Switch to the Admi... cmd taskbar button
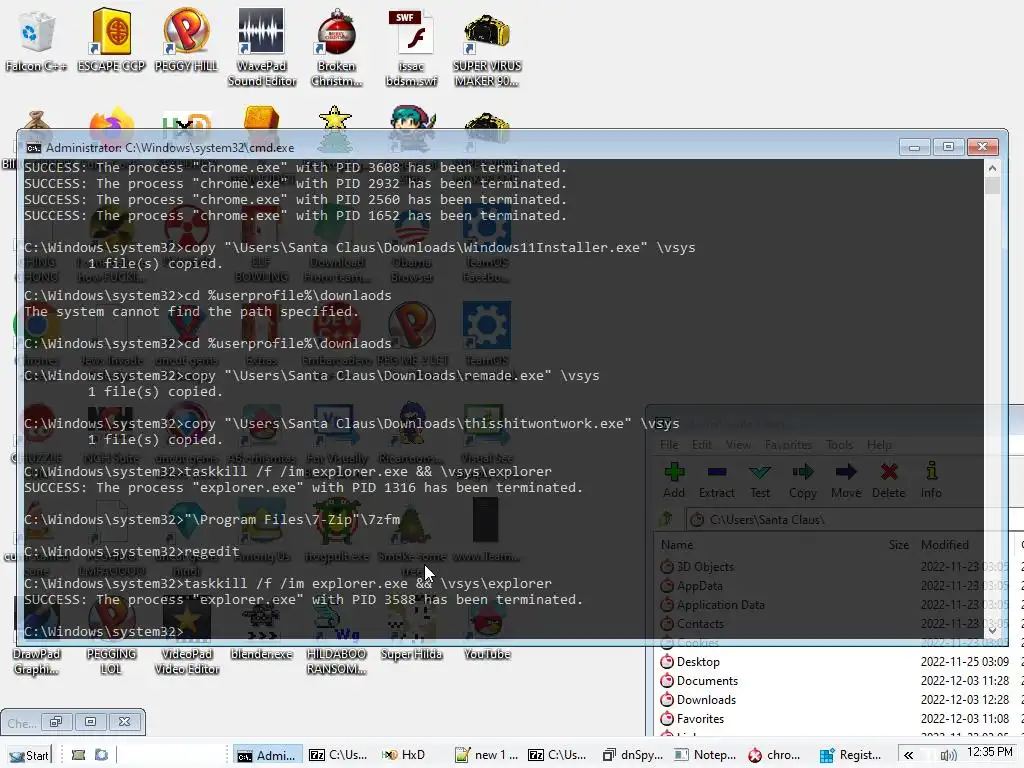1024x768 pixels. (x=266, y=755)
